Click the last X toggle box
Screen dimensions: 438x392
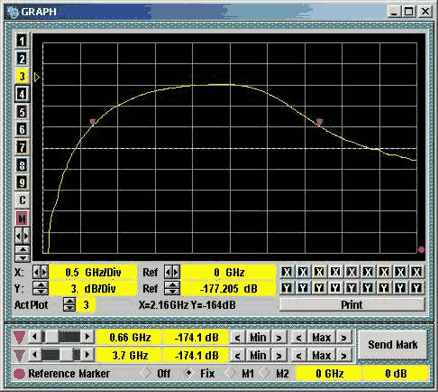417,272
